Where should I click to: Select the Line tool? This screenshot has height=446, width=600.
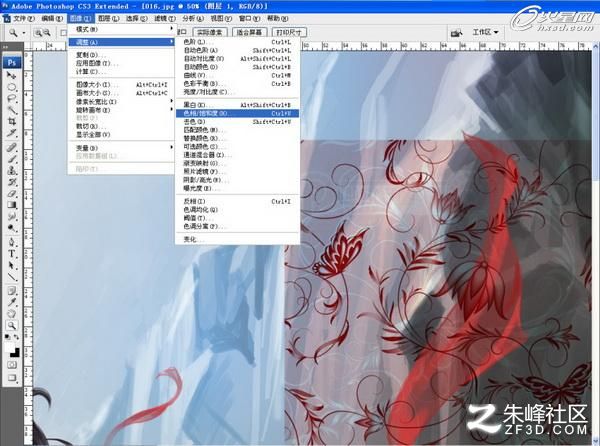(11, 277)
